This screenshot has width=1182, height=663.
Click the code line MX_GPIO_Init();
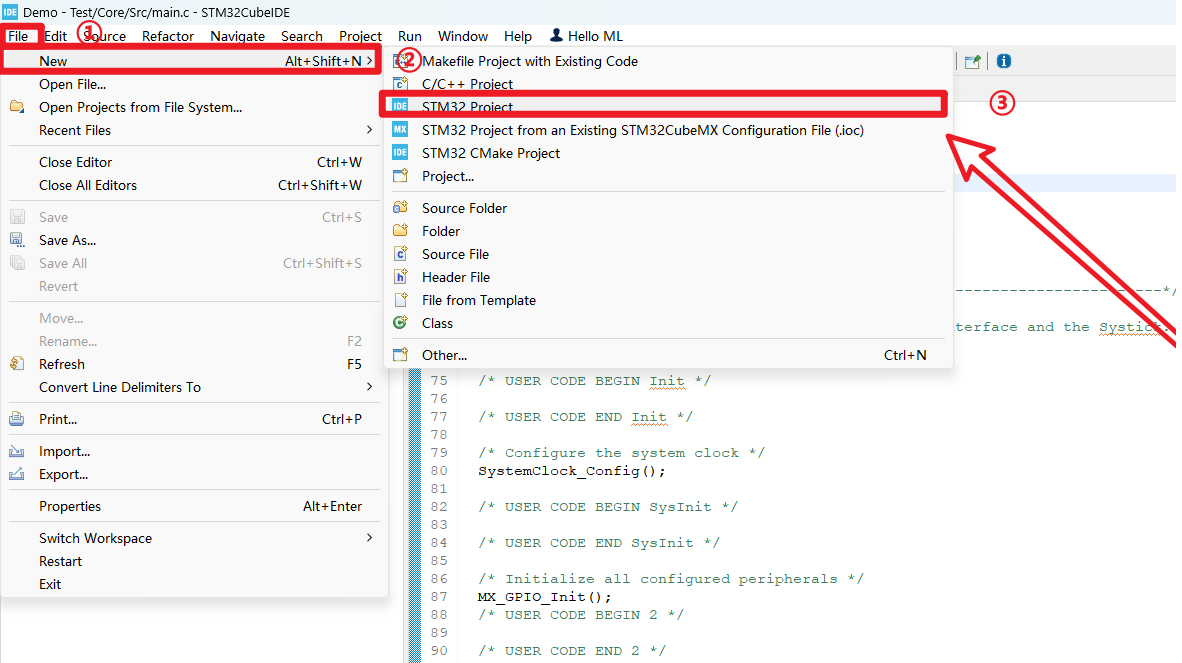click(x=544, y=597)
